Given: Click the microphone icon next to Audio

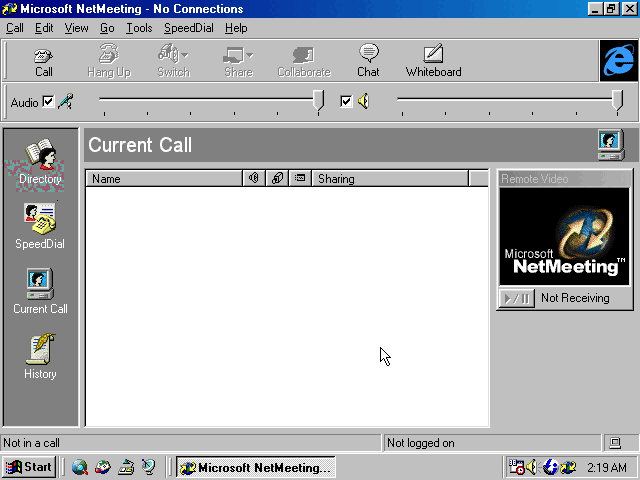Looking at the screenshot, I should point(65,101).
